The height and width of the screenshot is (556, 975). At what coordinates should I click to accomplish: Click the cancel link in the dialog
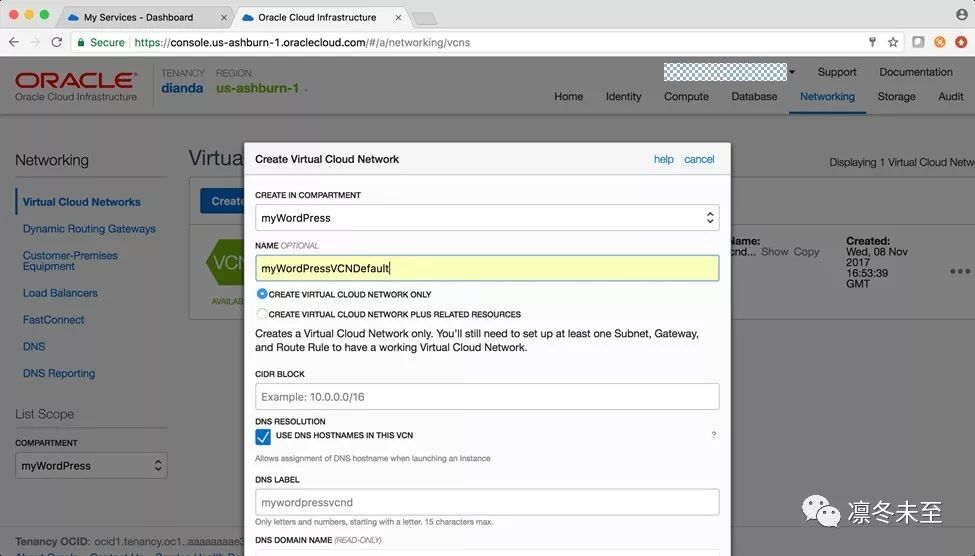[699, 159]
